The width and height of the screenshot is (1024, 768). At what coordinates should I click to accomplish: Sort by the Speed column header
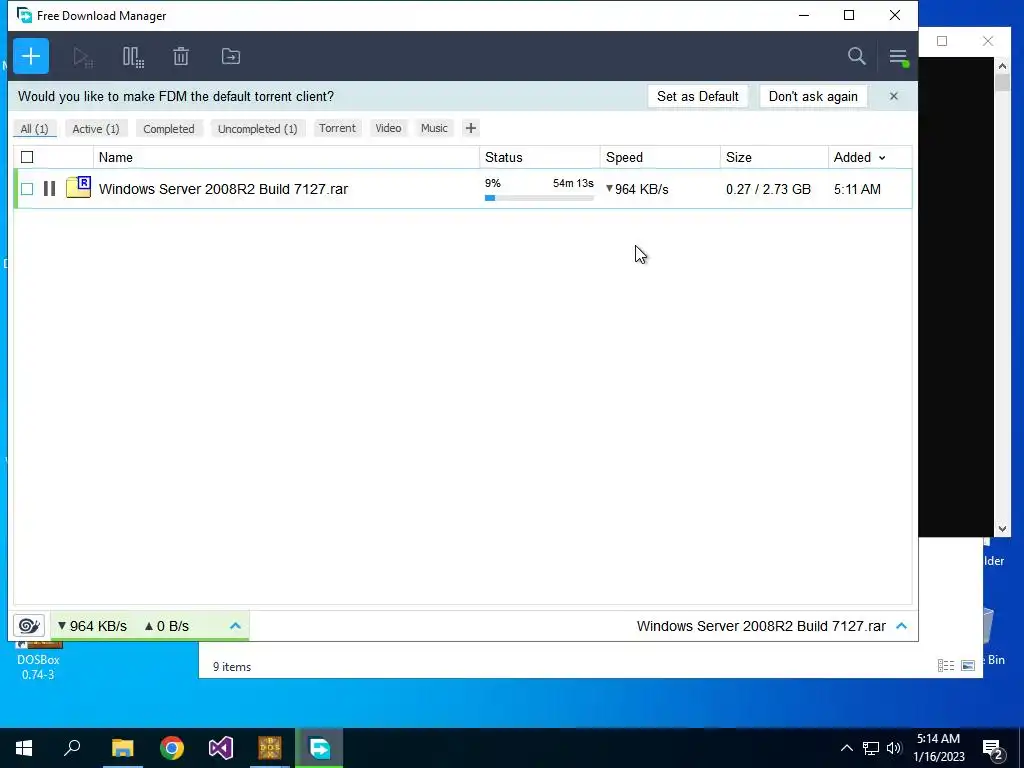(660, 157)
